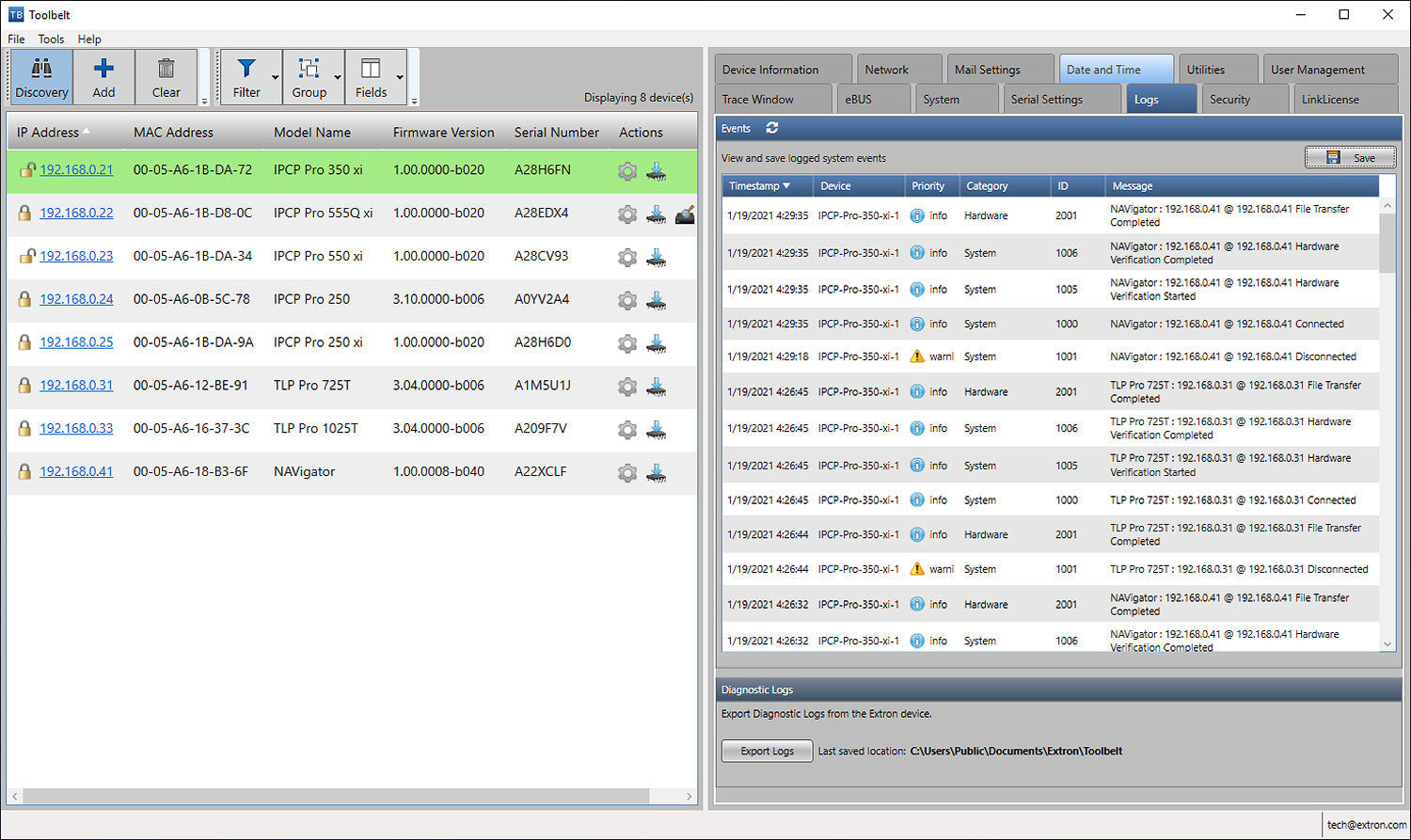The width and height of the screenshot is (1411, 840).
Task: Click the Export Logs button
Action: [x=767, y=751]
